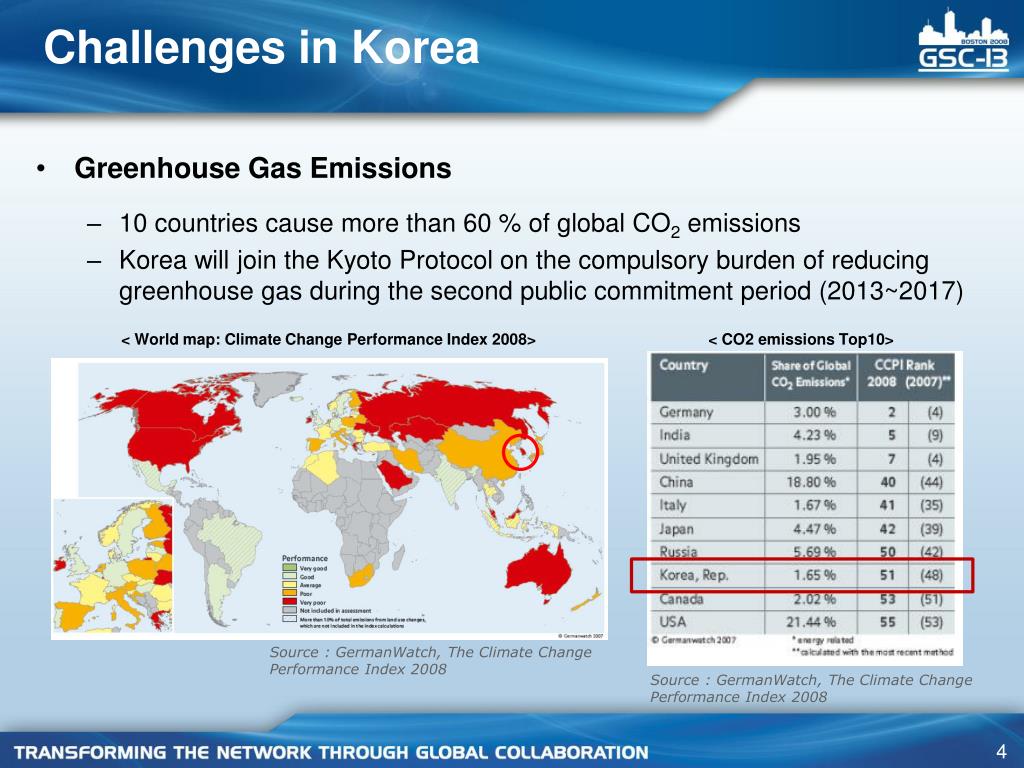This screenshot has height=768, width=1024.
Task: Click the "CO2 emissions Top10" caption
Action: [801, 340]
